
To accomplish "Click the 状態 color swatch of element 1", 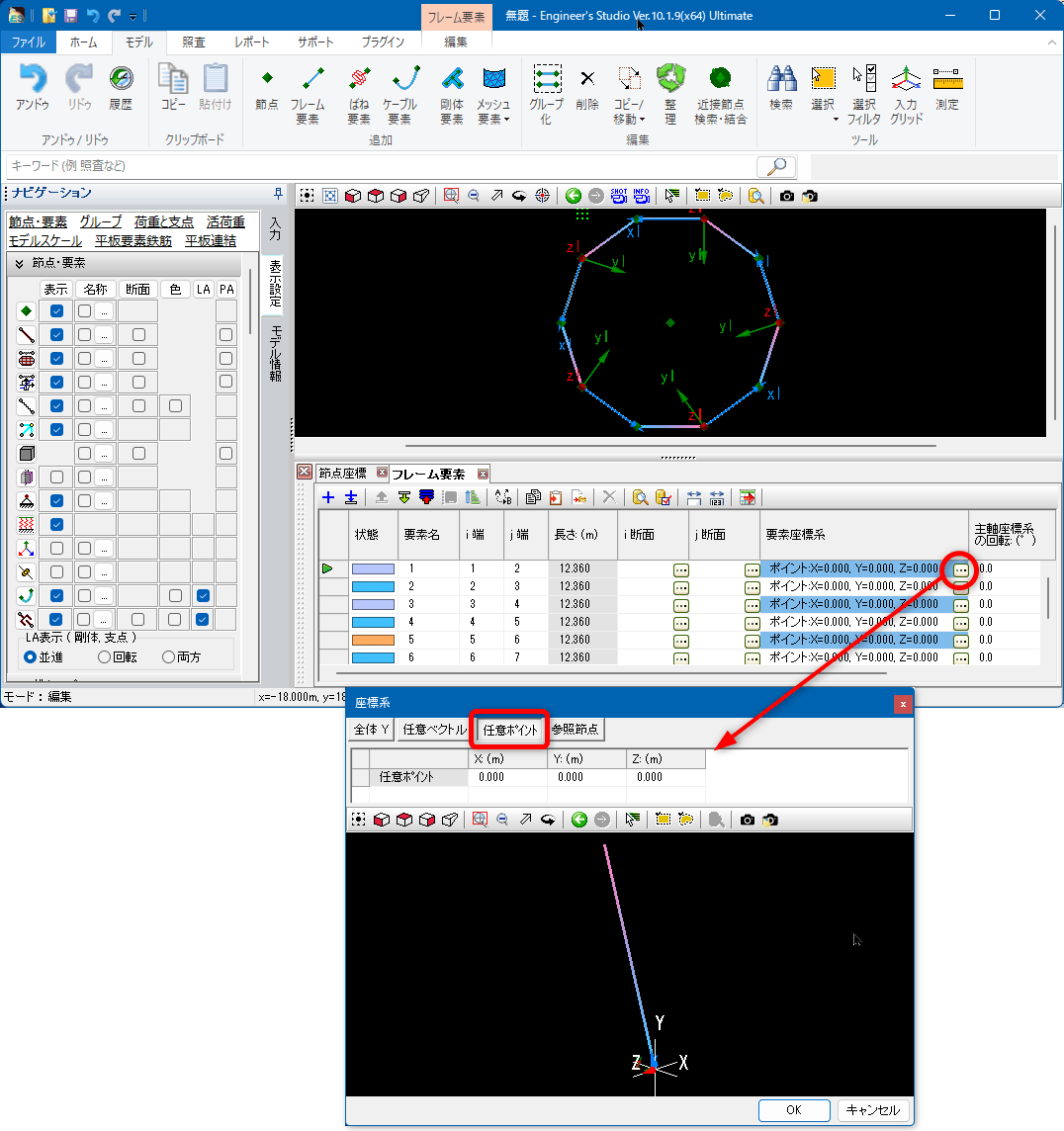I will coord(373,569).
